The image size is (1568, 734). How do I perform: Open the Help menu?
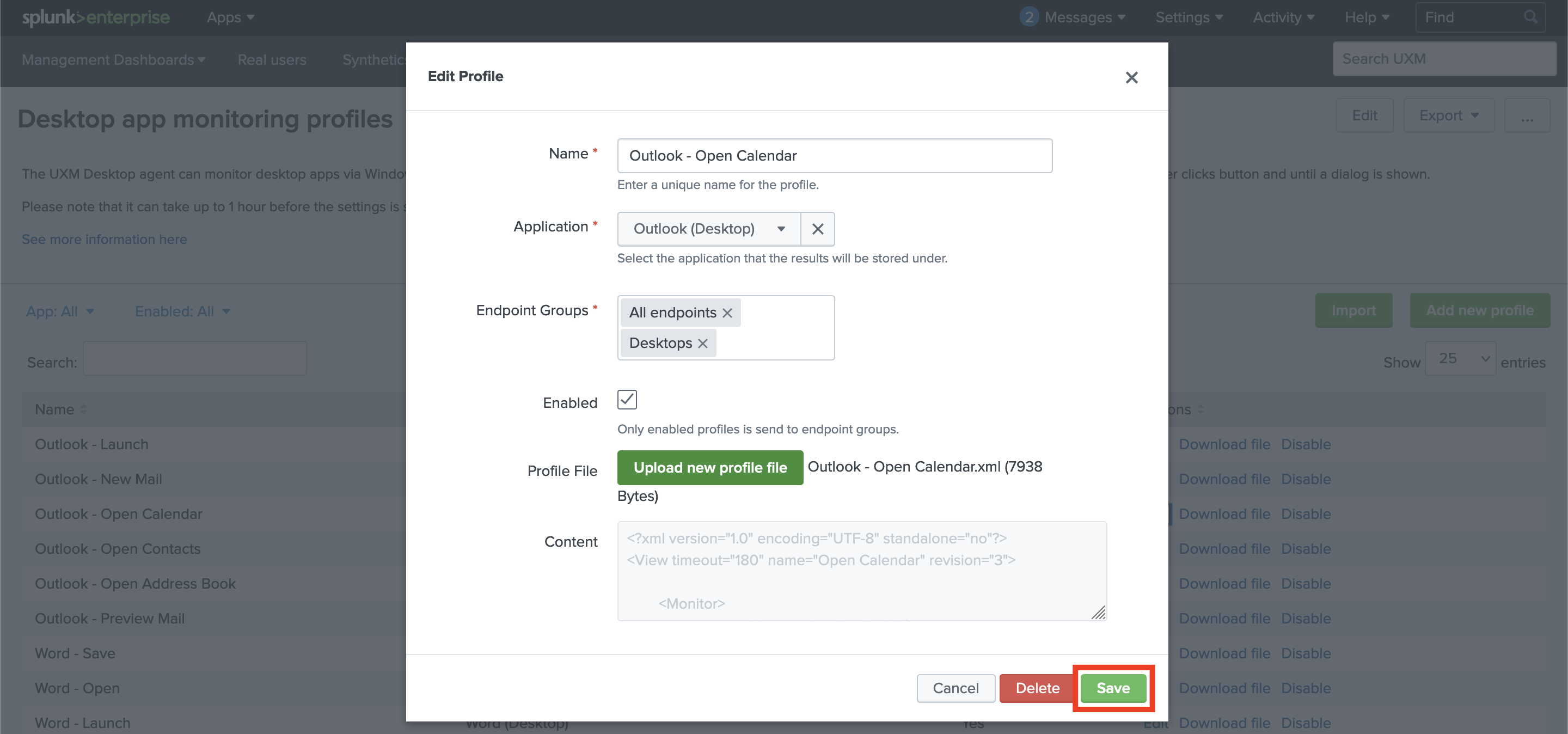coord(1367,17)
